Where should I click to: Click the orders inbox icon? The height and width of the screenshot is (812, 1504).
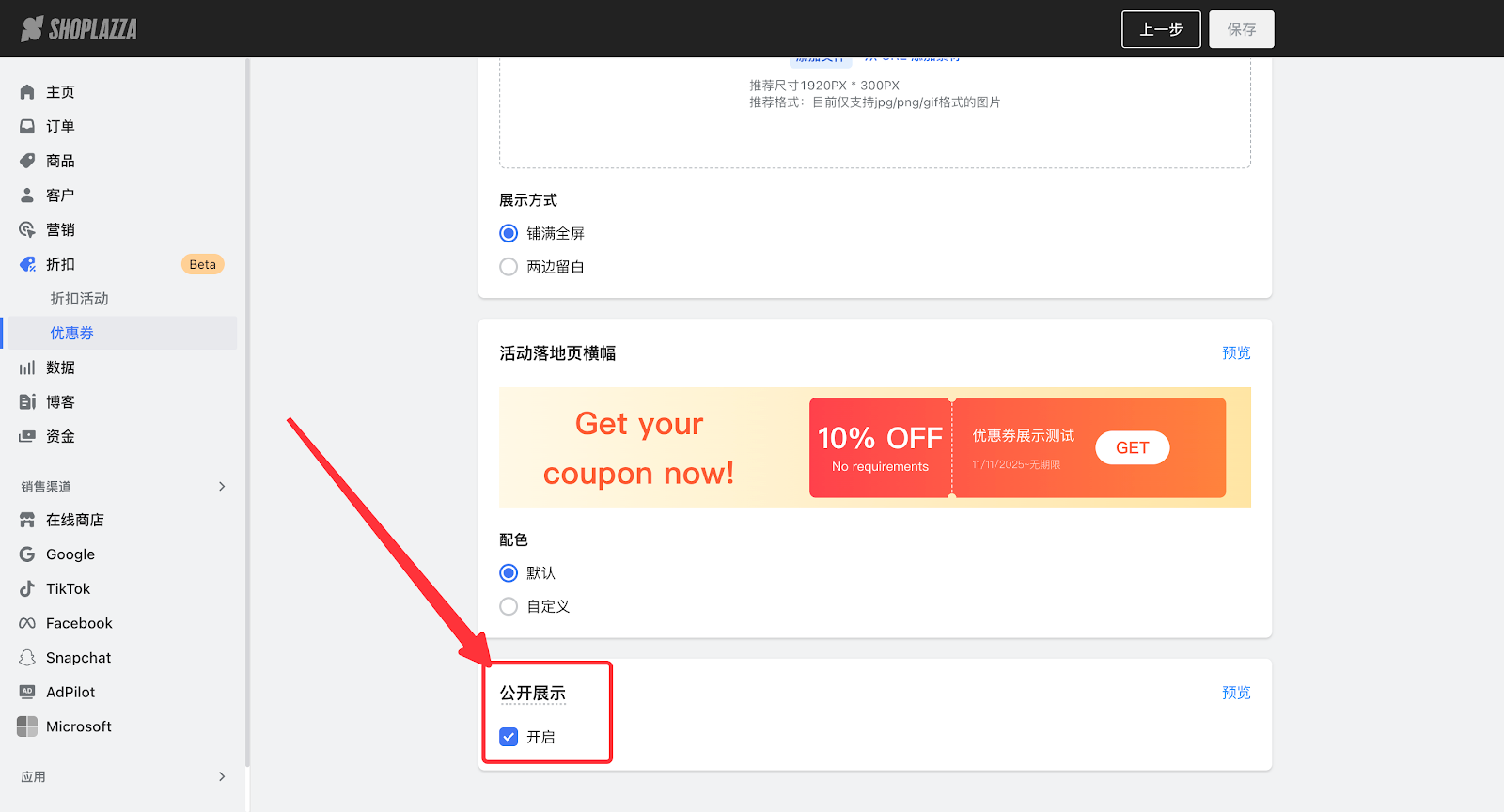[27, 126]
